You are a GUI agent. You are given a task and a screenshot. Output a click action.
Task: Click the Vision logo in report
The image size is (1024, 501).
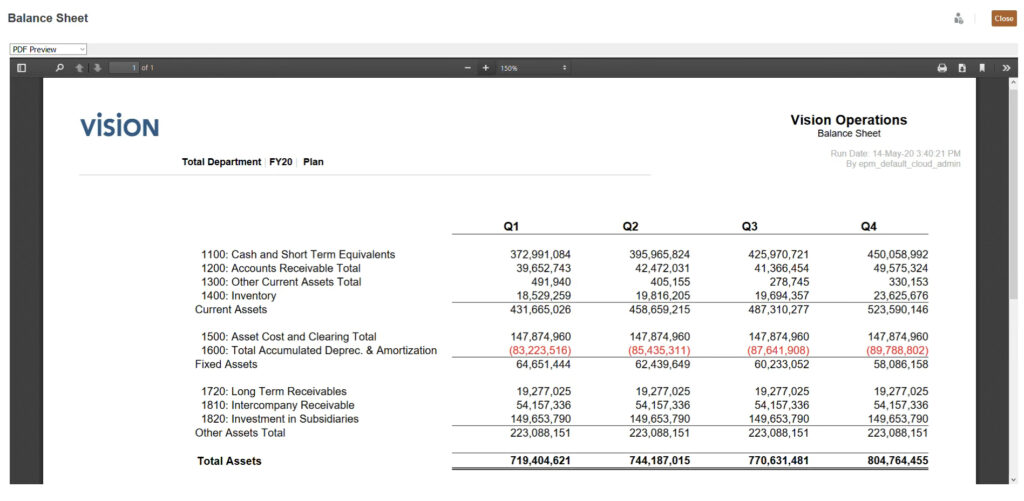coord(119,126)
